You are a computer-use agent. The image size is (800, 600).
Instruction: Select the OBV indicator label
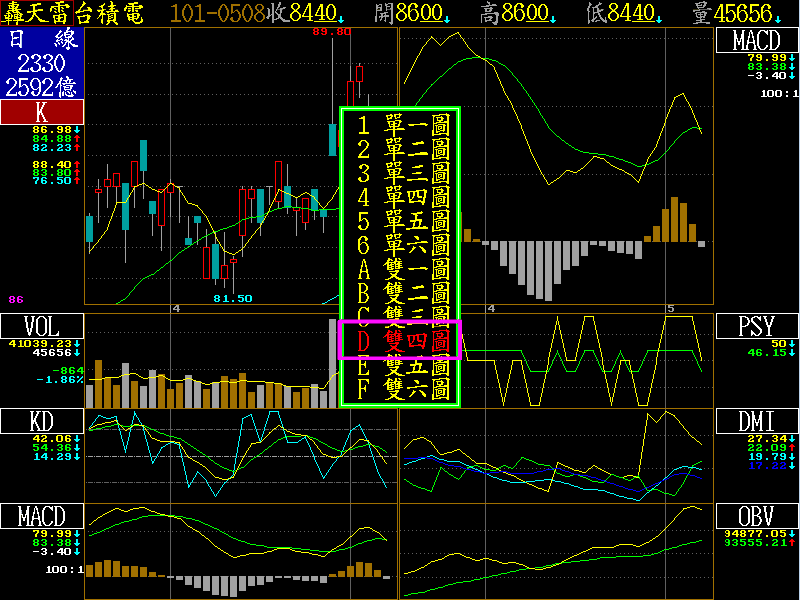(757, 516)
